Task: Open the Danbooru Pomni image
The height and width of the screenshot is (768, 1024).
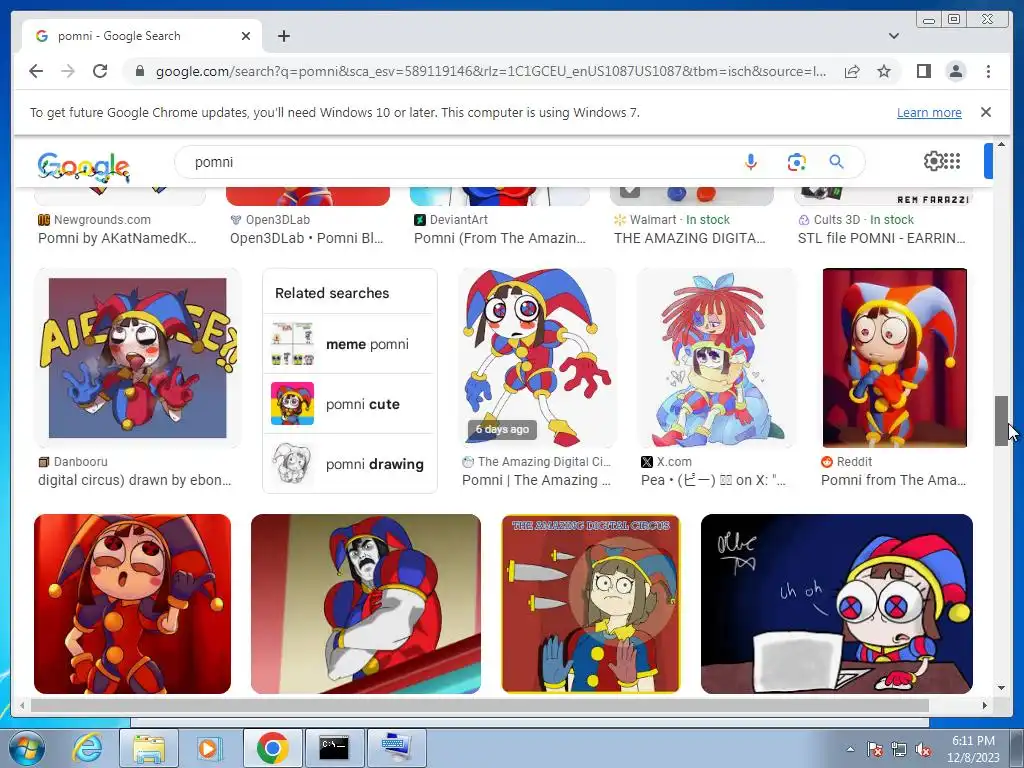Action: tap(137, 358)
